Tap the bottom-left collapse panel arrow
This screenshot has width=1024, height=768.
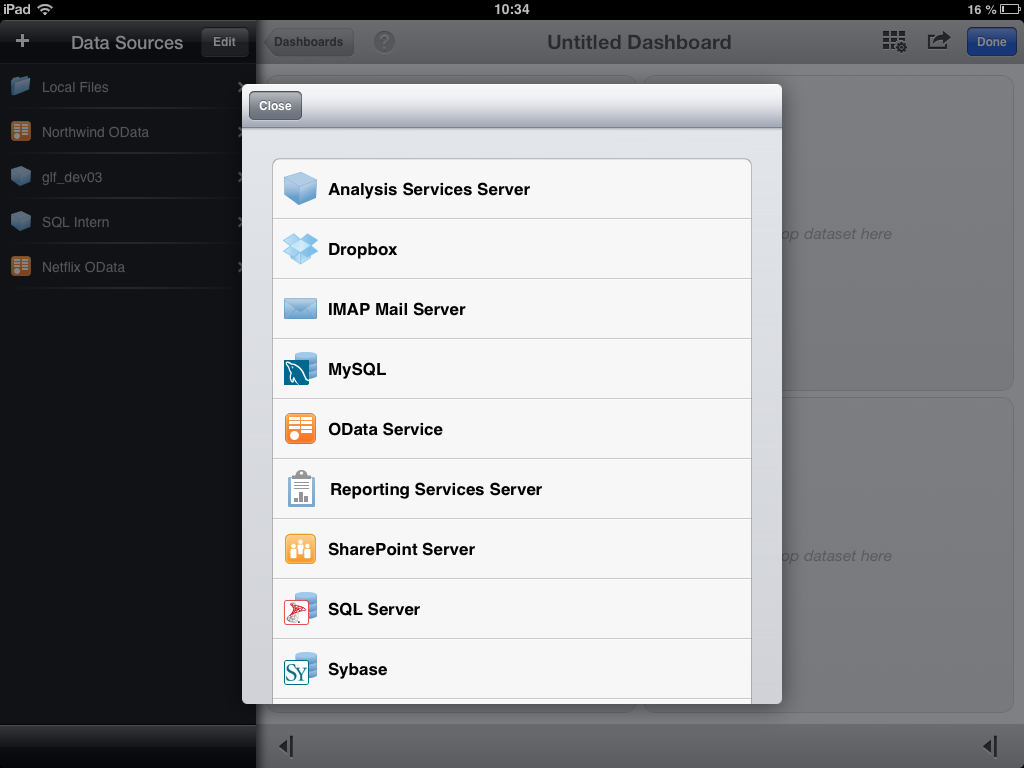[x=286, y=746]
